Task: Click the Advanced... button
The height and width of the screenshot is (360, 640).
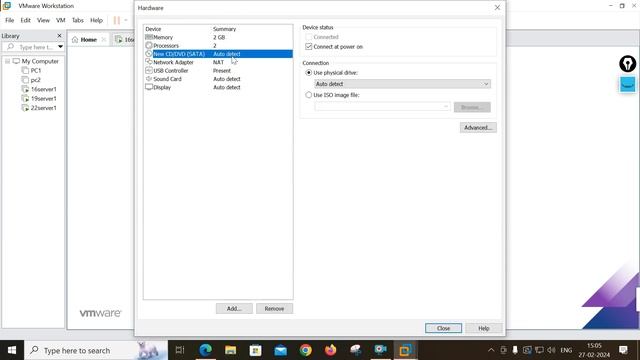Action: pos(478,128)
